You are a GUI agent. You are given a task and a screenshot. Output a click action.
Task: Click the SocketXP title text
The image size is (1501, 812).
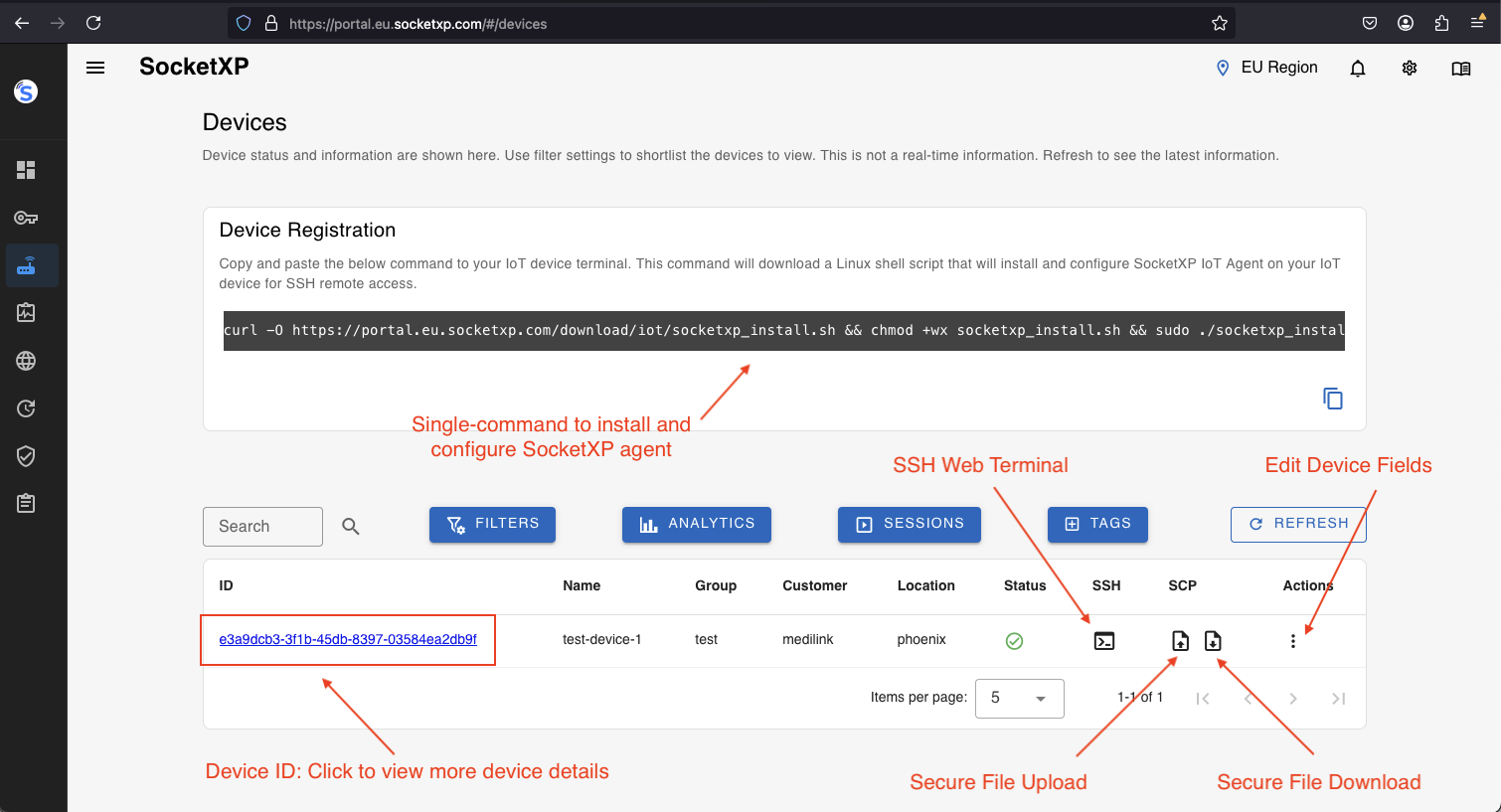pyautogui.click(x=194, y=67)
